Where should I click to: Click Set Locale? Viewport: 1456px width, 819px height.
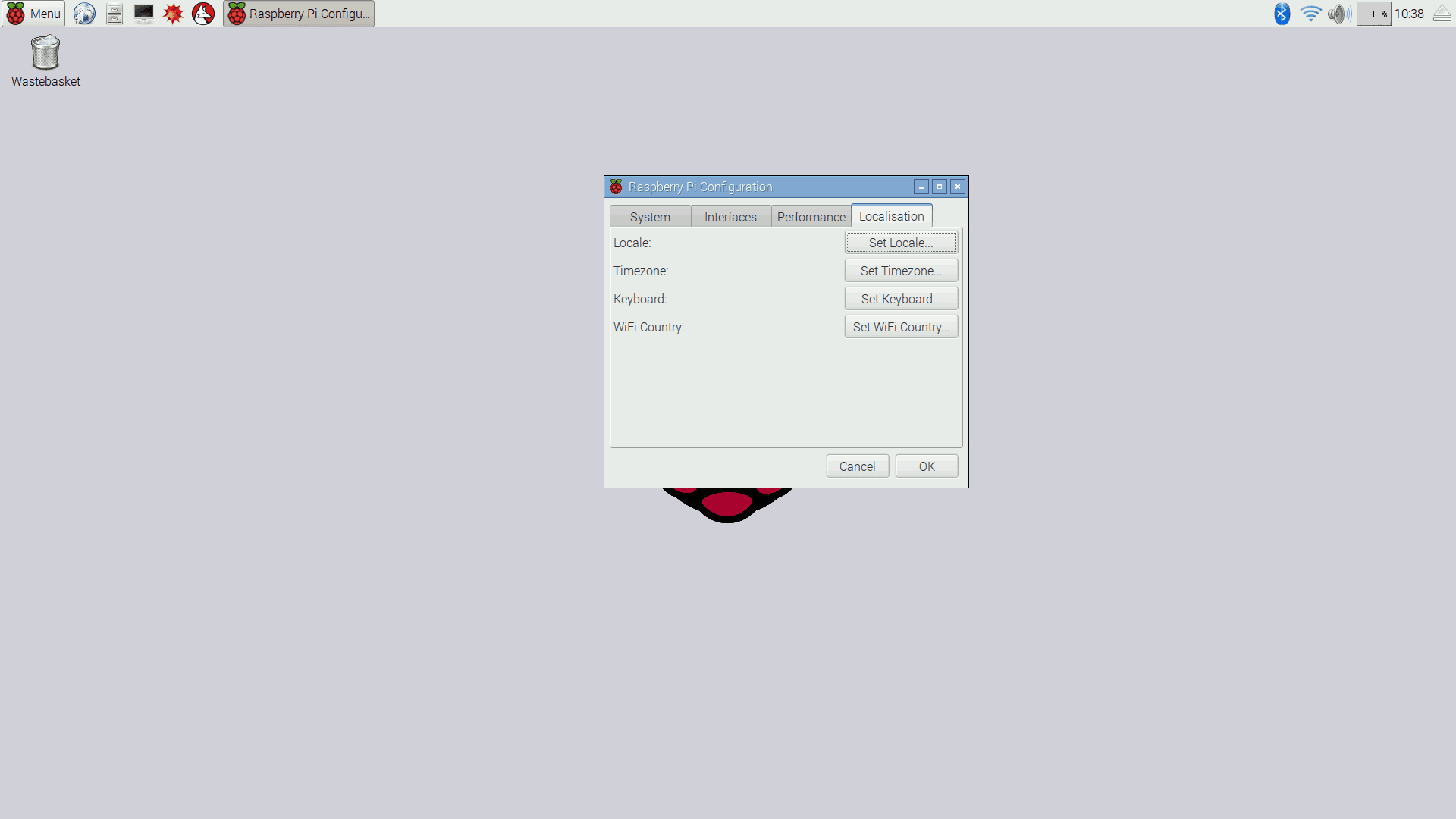point(901,242)
